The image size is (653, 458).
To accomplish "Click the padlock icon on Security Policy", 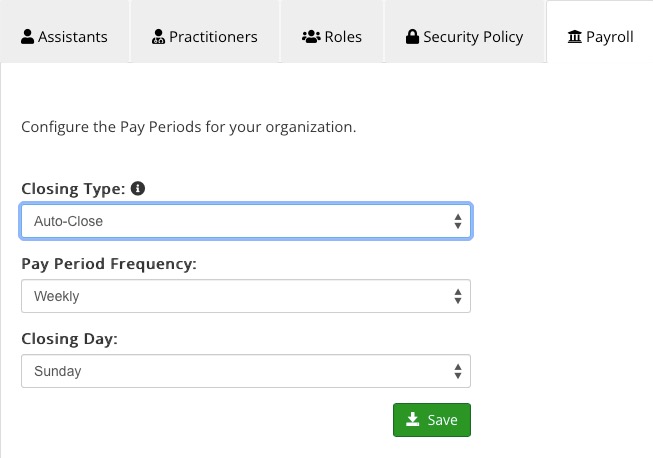I will (412, 37).
